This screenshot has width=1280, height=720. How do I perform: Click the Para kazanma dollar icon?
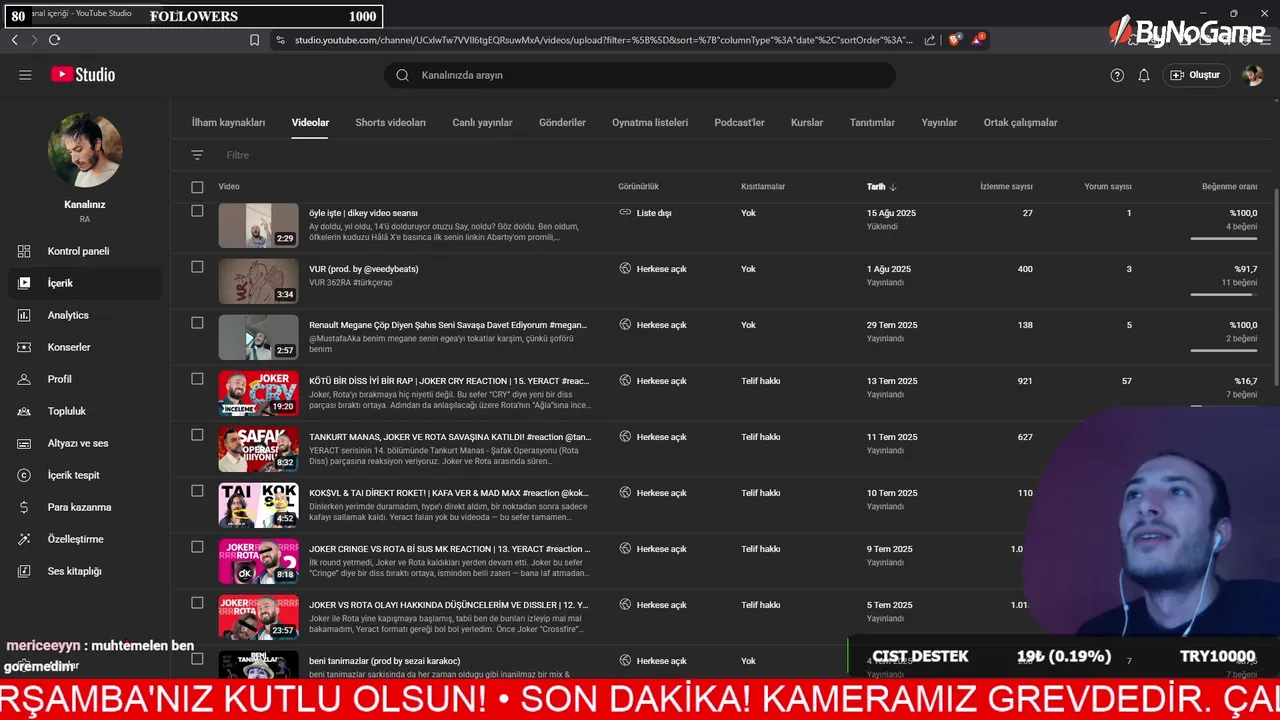point(25,507)
